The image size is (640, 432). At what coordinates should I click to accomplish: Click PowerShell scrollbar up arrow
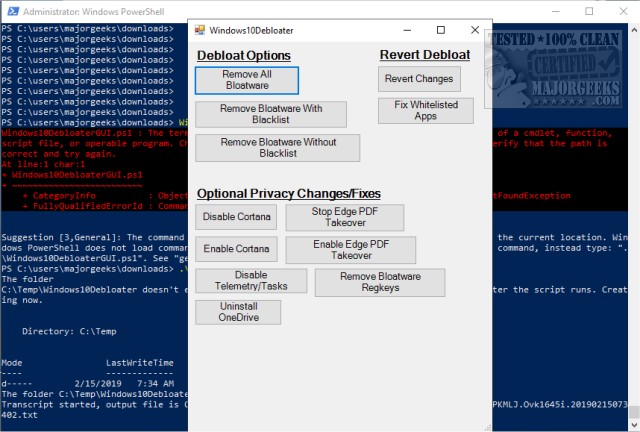click(634, 30)
